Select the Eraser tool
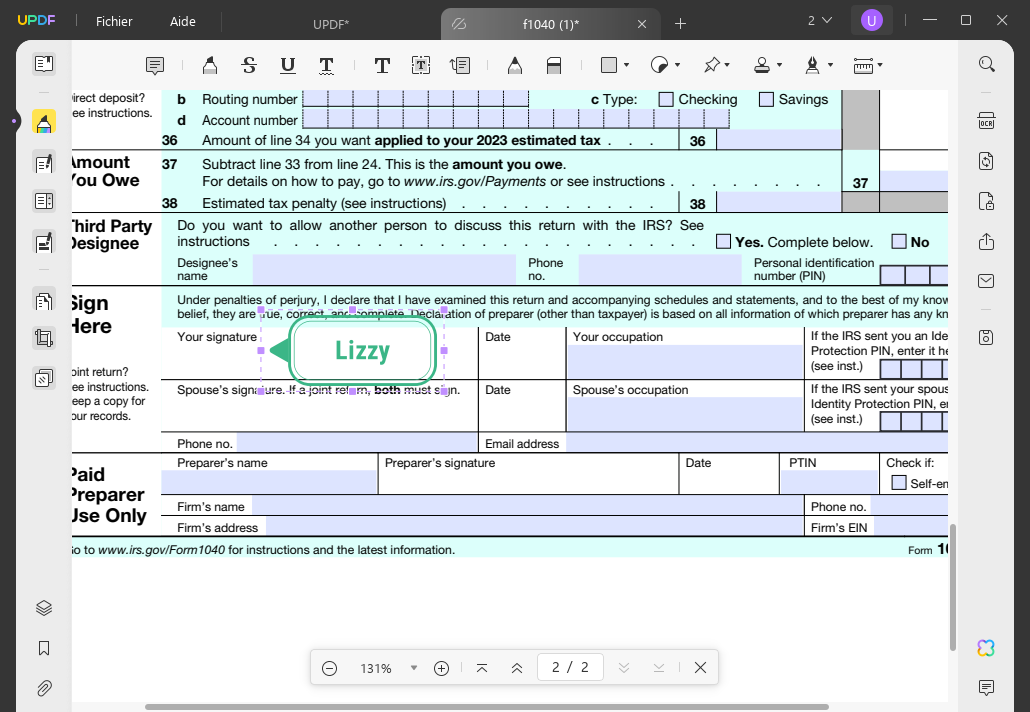The image size is (1030, 712). click(554, 65)
